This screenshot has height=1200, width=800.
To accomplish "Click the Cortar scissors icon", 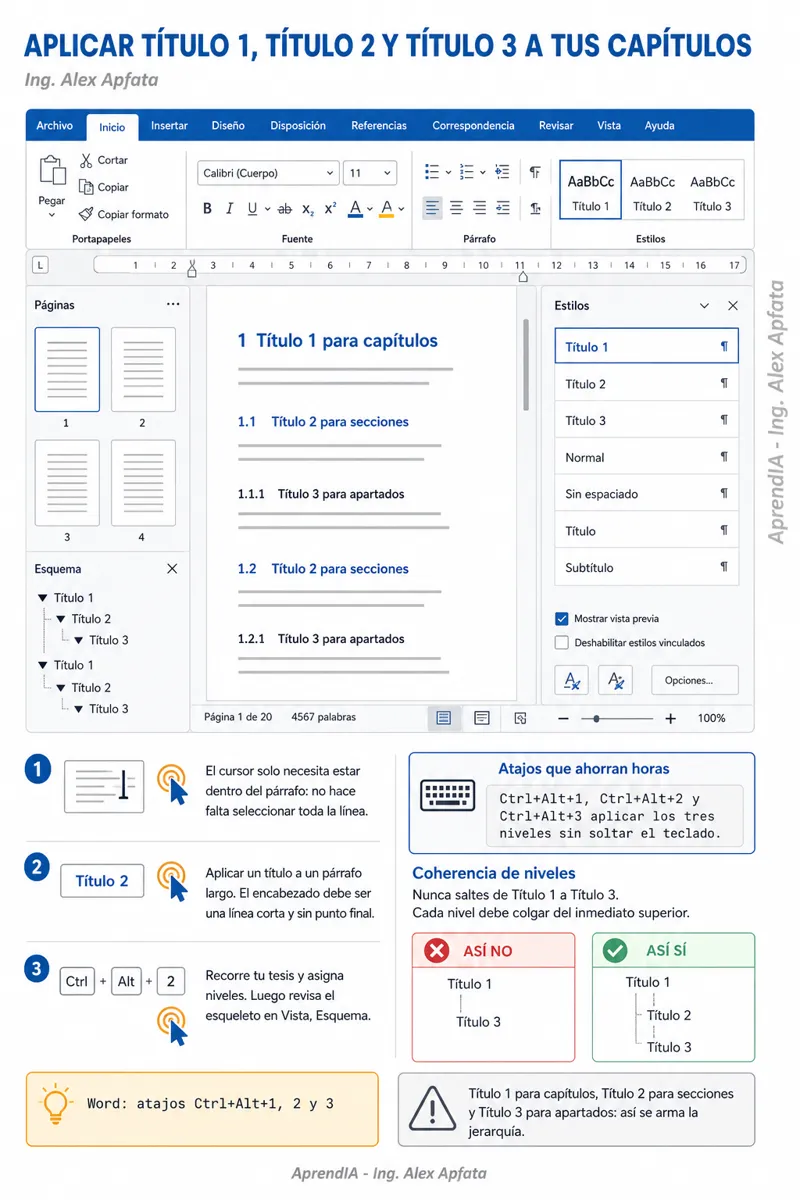I will pos(85,160).
